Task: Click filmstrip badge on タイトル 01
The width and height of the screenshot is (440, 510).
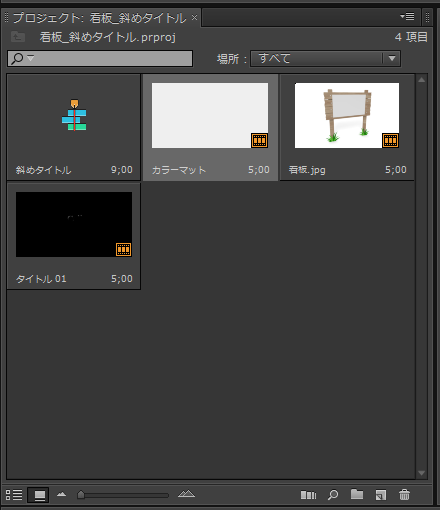Action: (x=124, y=249)
